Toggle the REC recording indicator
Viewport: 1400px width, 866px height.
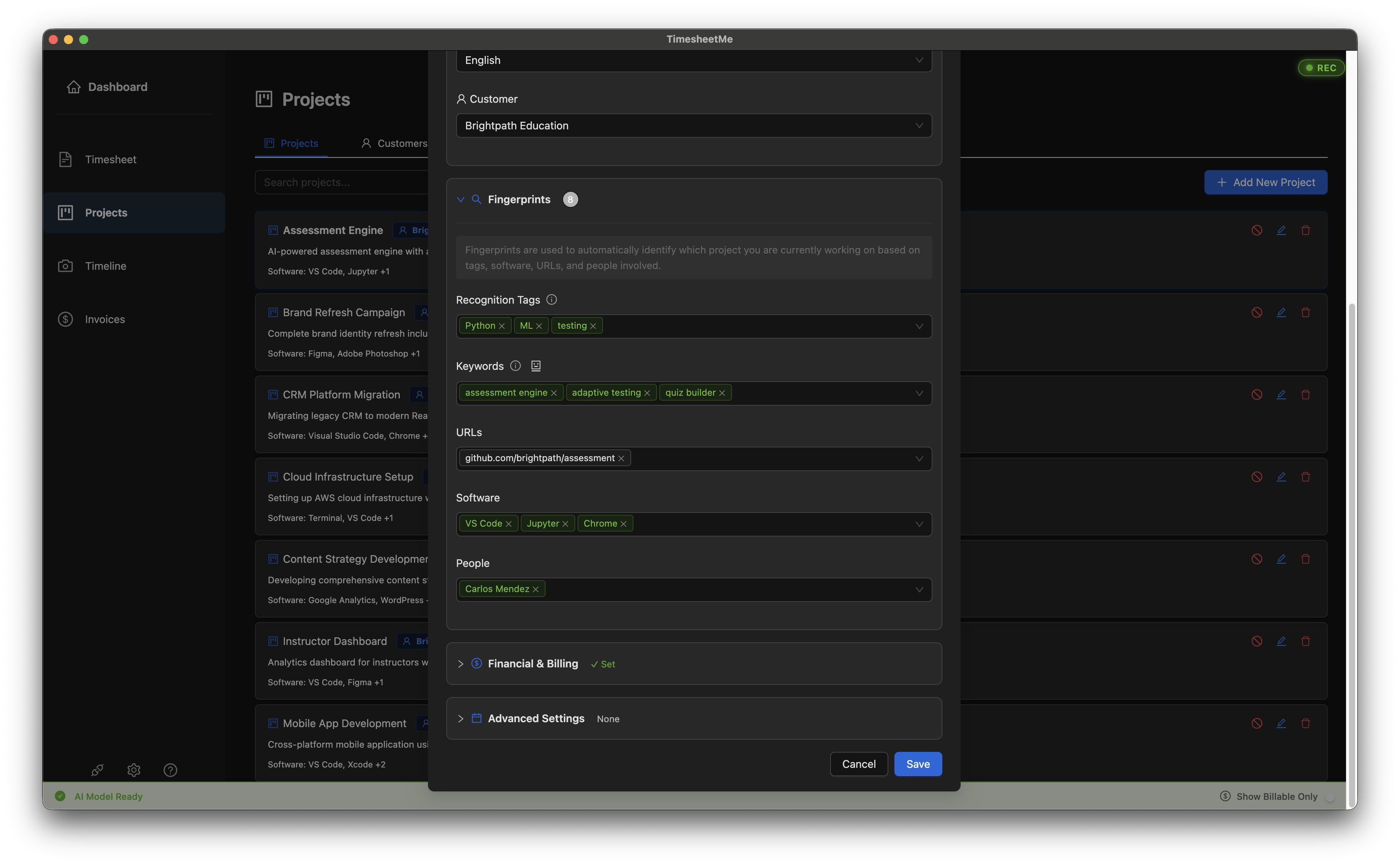[x=1320, y=68]
